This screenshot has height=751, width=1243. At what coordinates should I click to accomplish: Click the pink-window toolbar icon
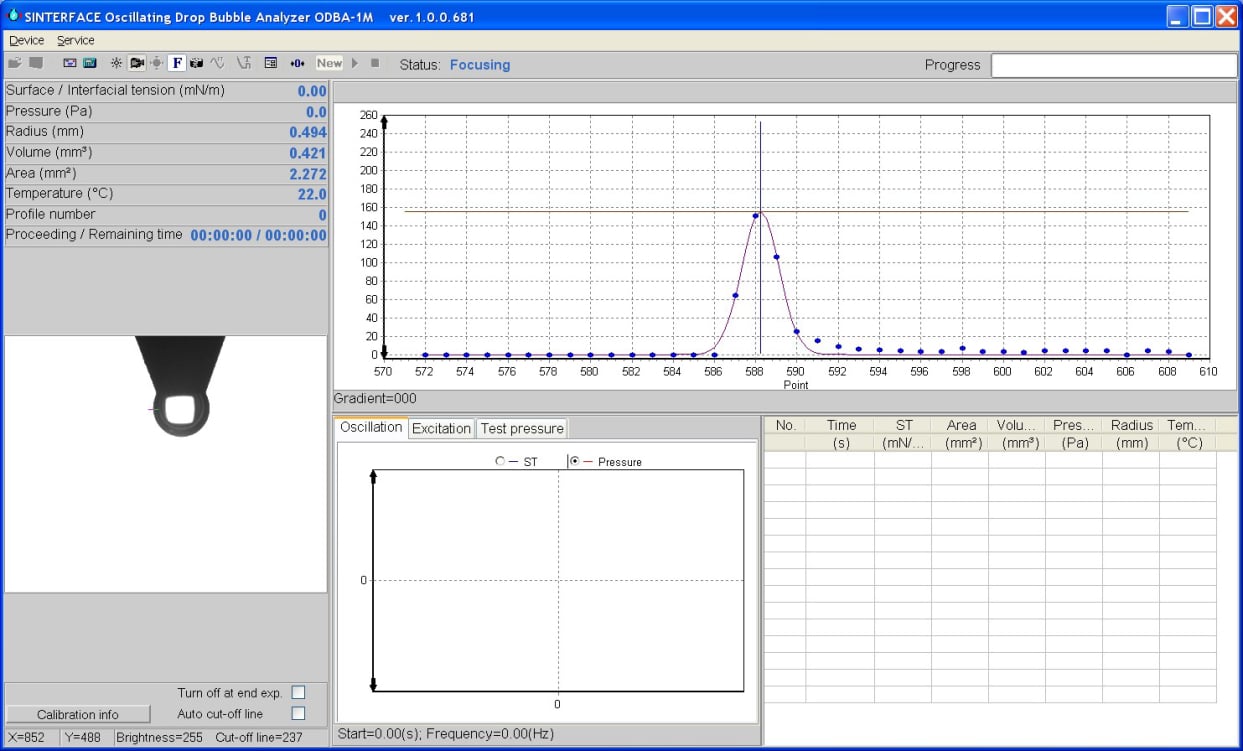tap(70, 63)
